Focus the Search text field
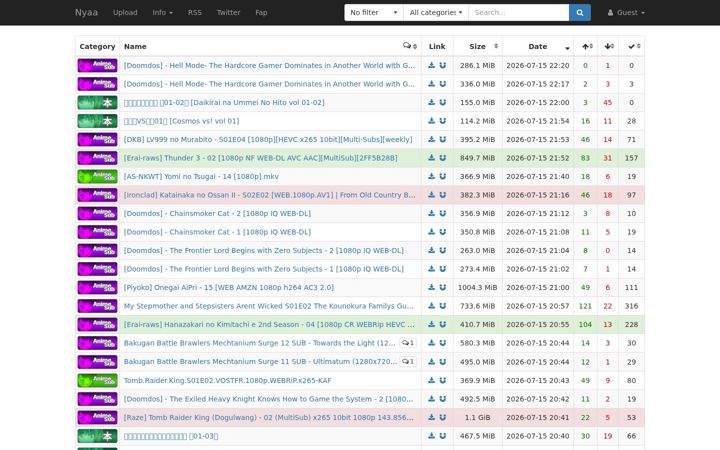The height and width of the screenshot is (450, 720). [518, 12]
